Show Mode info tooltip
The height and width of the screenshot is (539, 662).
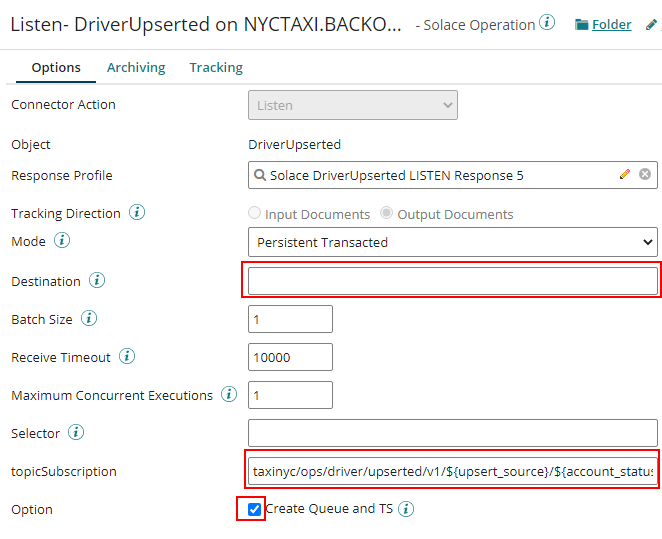click(62, 241)
